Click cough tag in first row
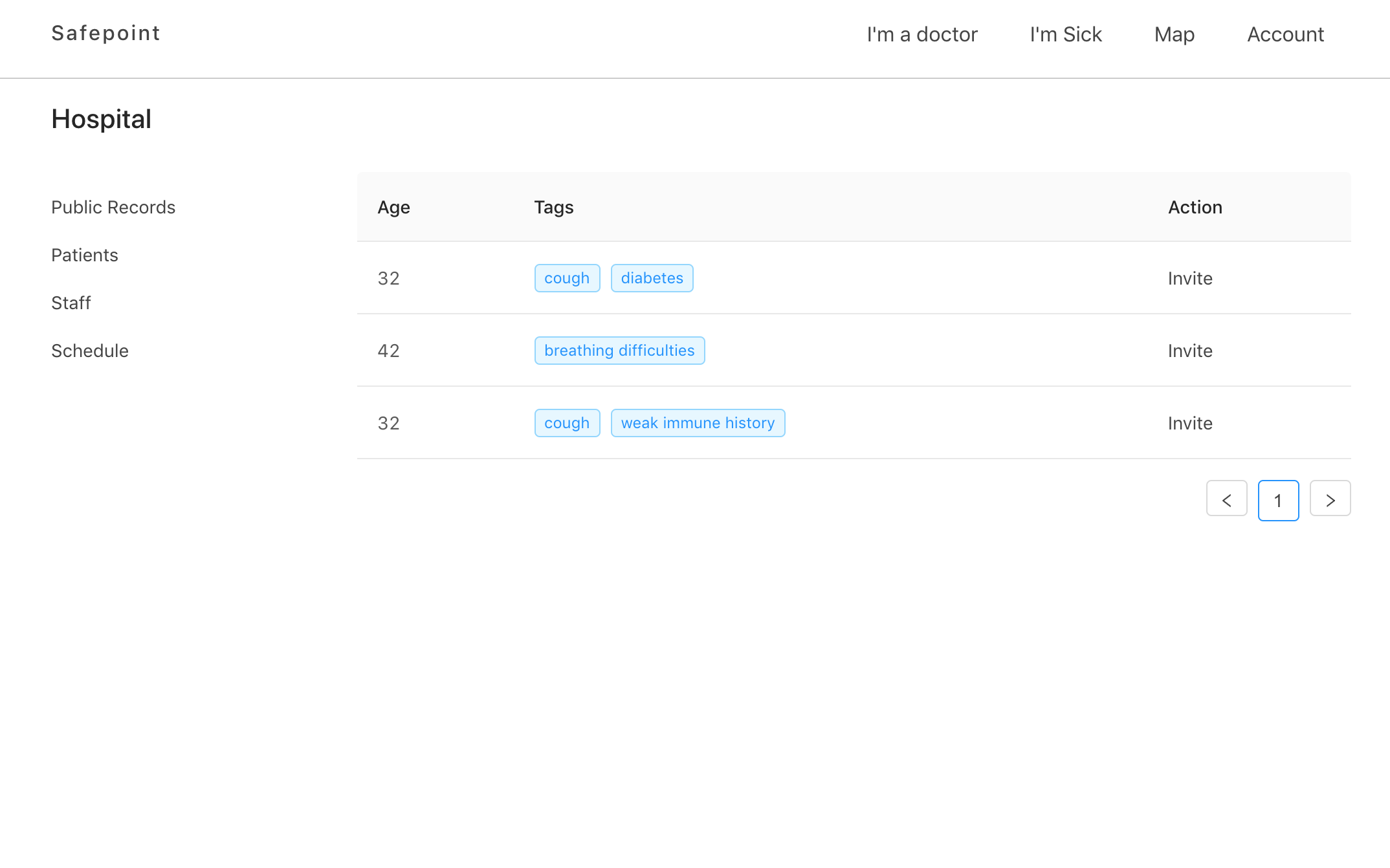Viewport: 1390px width, 868px height. click(567, 278)
